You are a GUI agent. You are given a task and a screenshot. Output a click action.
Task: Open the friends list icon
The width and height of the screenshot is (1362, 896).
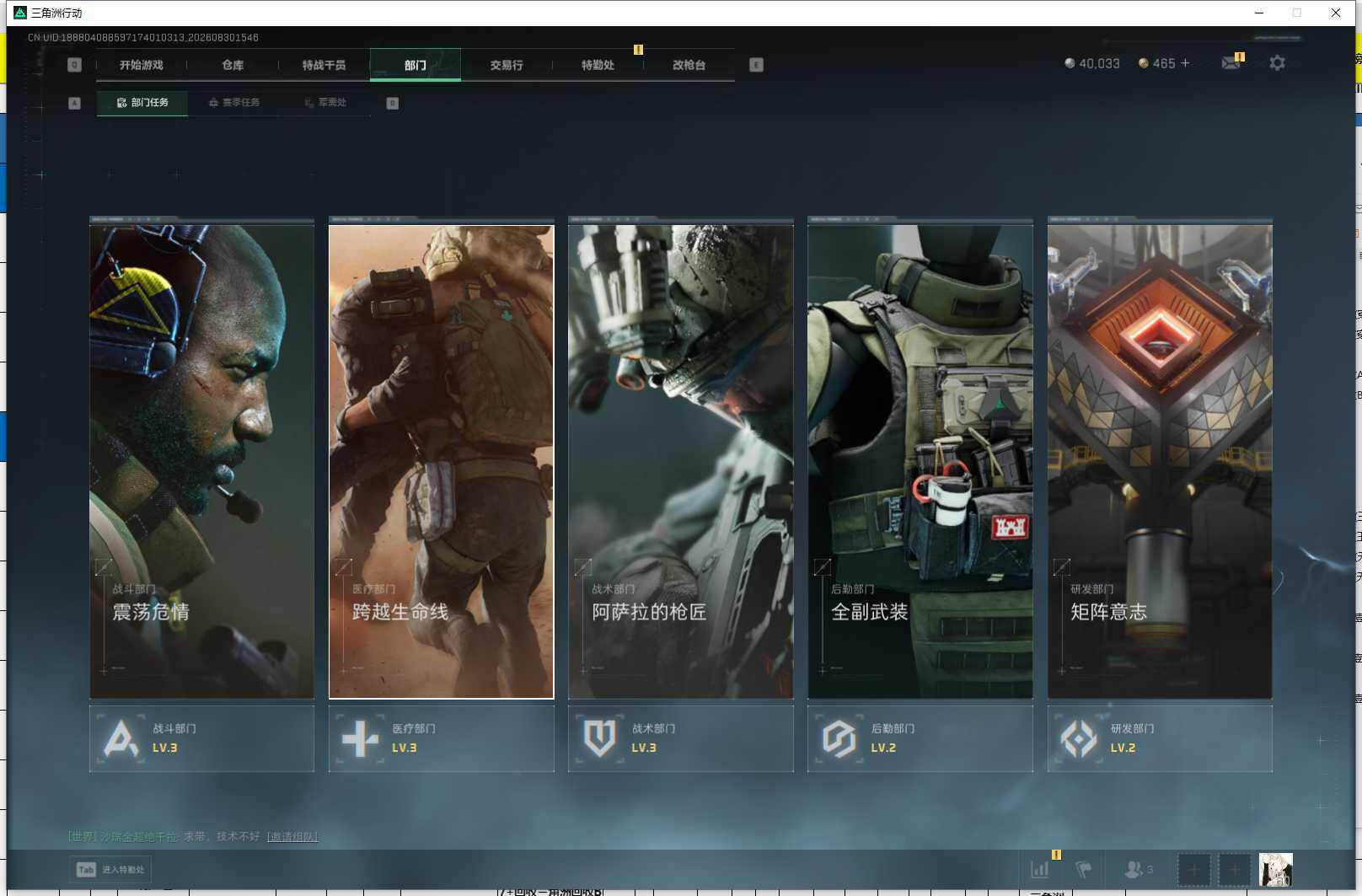coord(1134,869)
